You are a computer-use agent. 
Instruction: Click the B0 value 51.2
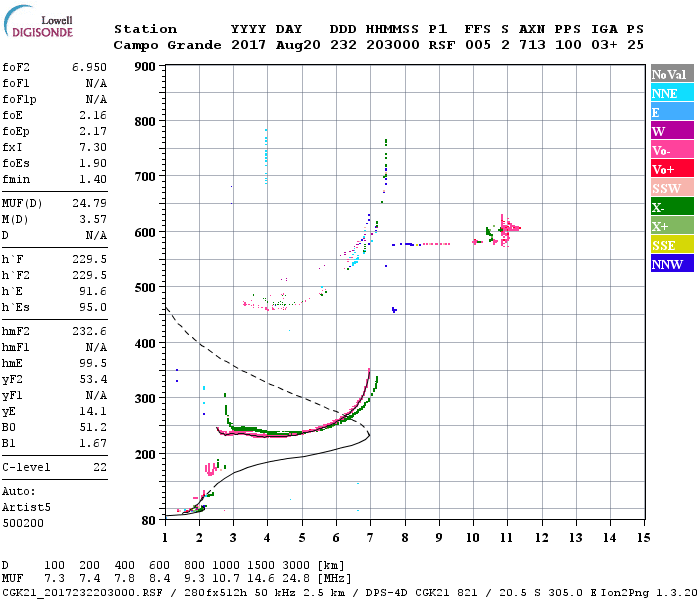tap(93, 427)
